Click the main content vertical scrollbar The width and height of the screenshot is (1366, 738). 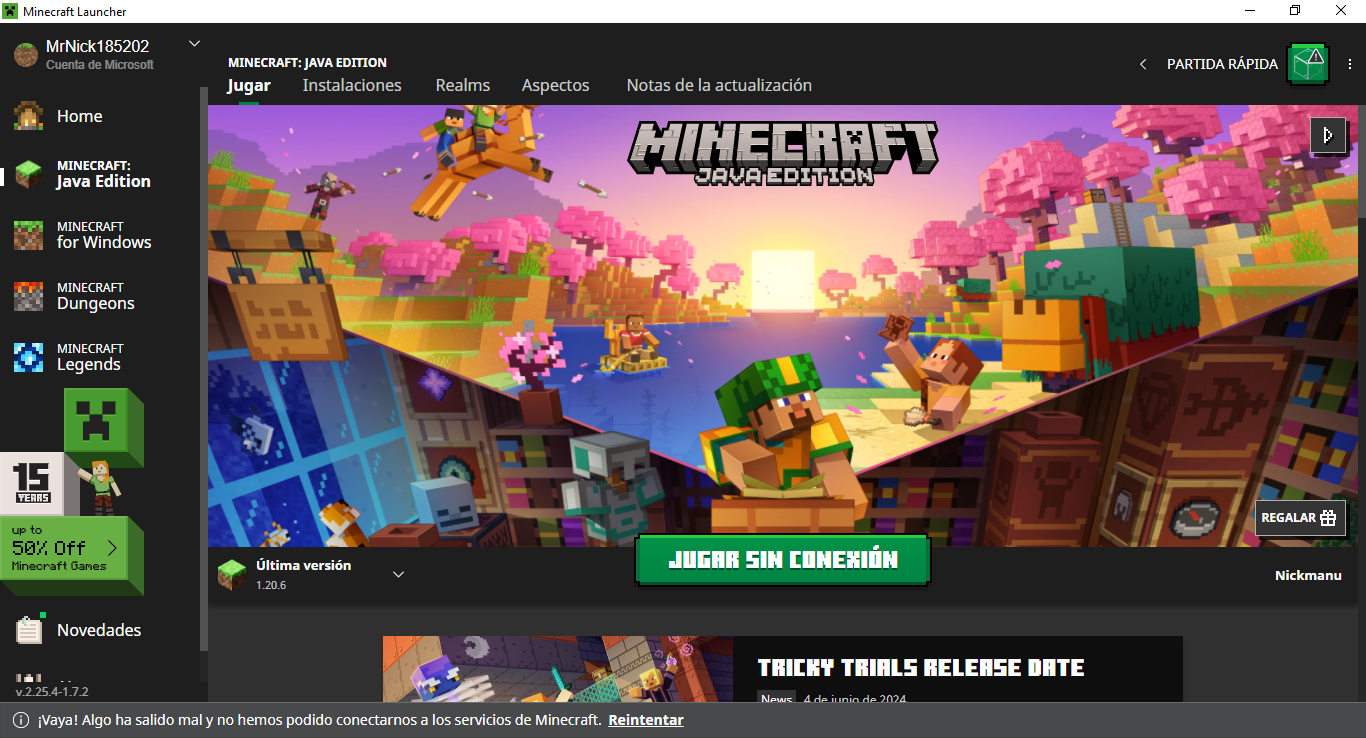(1361, 160)
